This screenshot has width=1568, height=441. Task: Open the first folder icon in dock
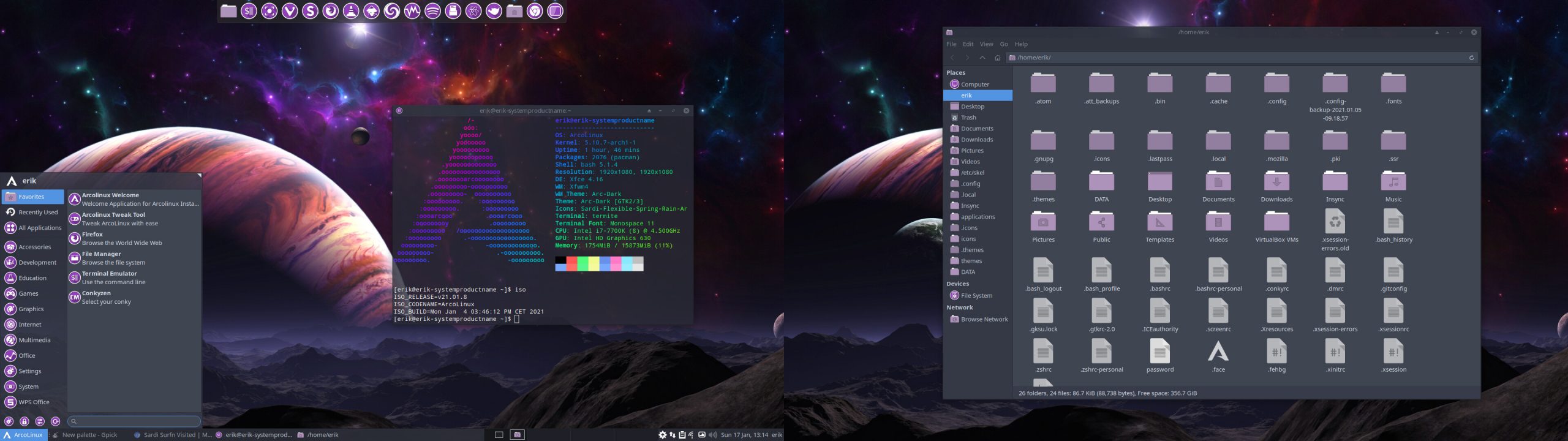[228, 11]
